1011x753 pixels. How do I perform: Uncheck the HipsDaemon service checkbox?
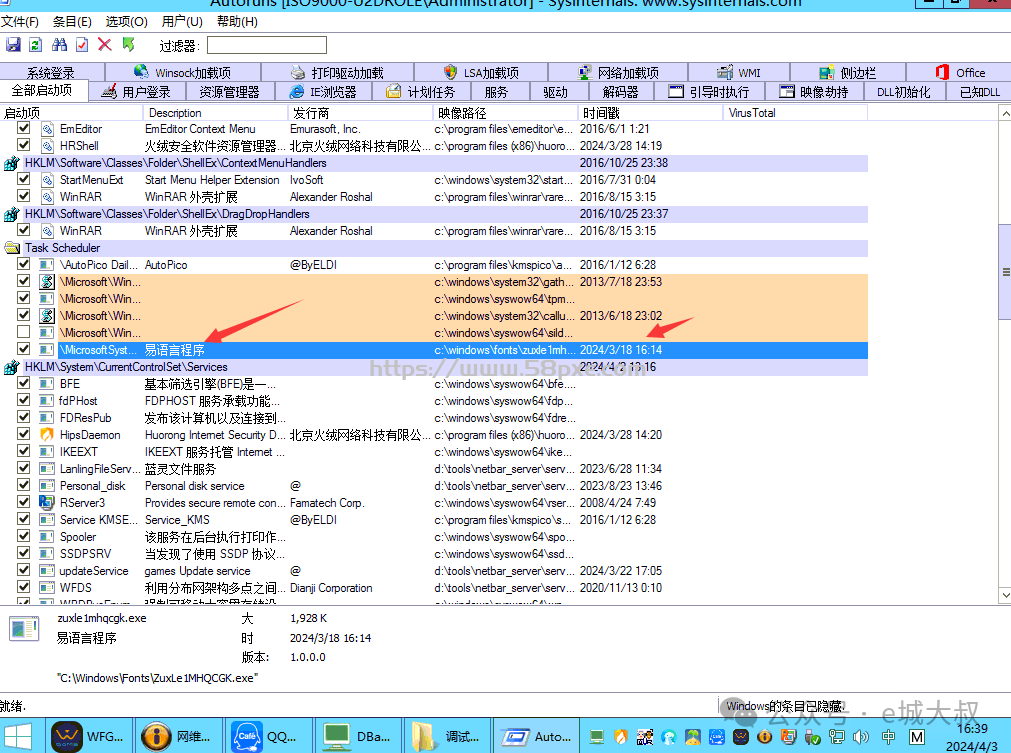pyautogui.click(x=24, y=434)
